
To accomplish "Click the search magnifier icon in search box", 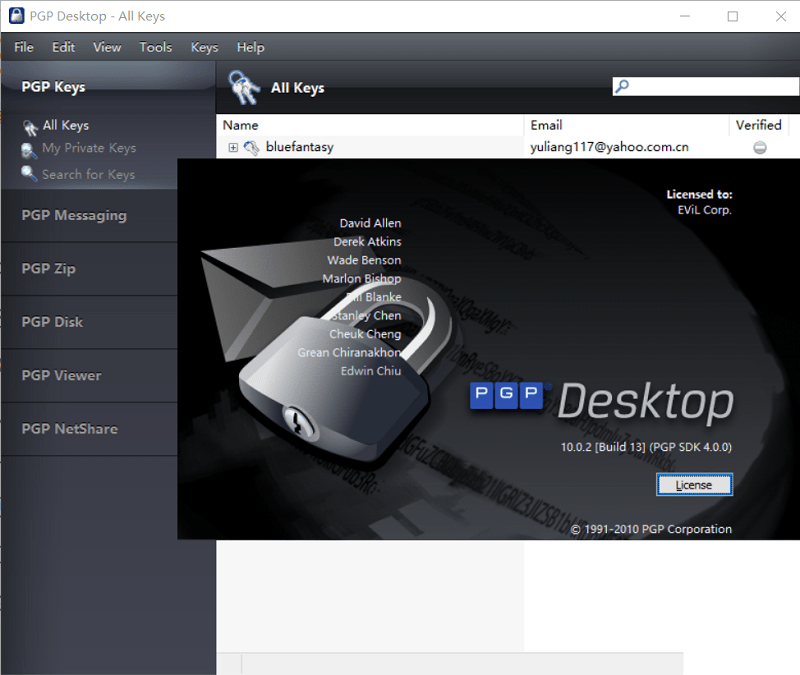I will click(622, 86).
